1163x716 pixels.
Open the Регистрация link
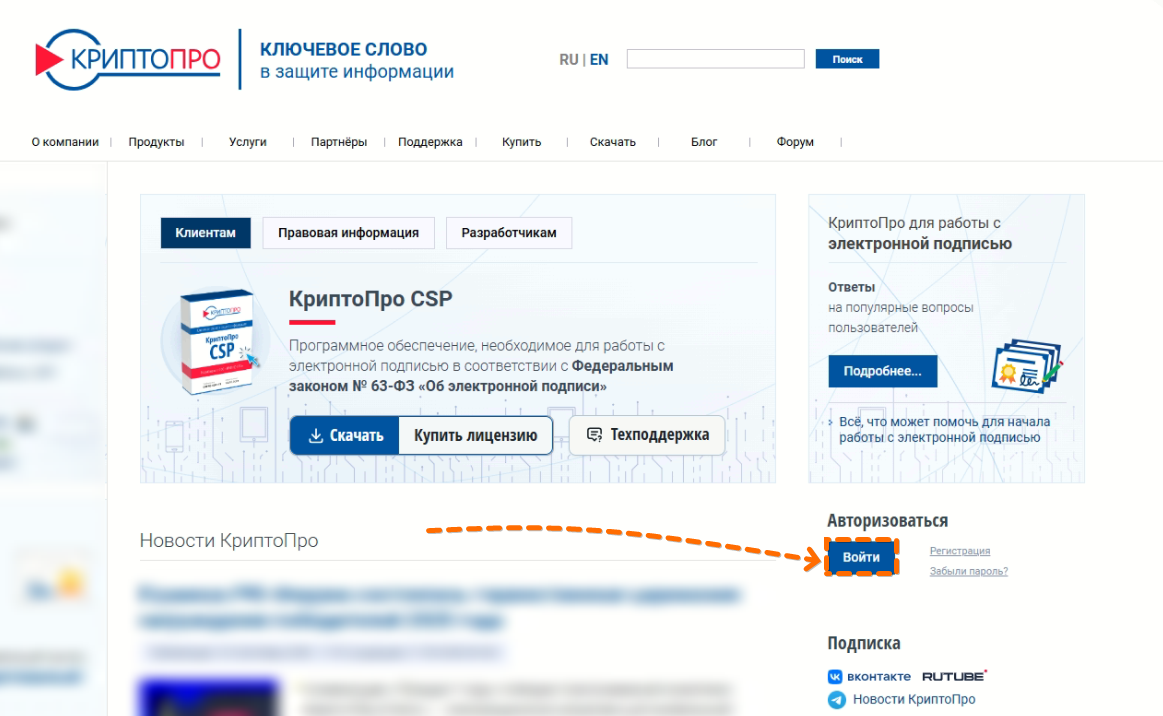pyautogui.click(x=960, y=551)
